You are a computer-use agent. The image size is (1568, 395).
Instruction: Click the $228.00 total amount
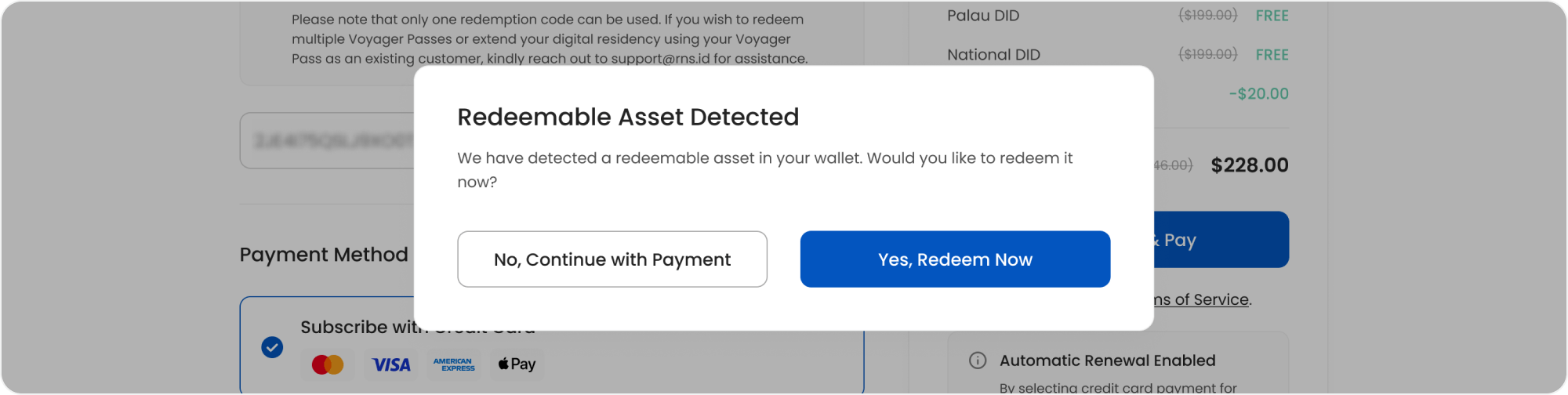[x=1250, y=165]
